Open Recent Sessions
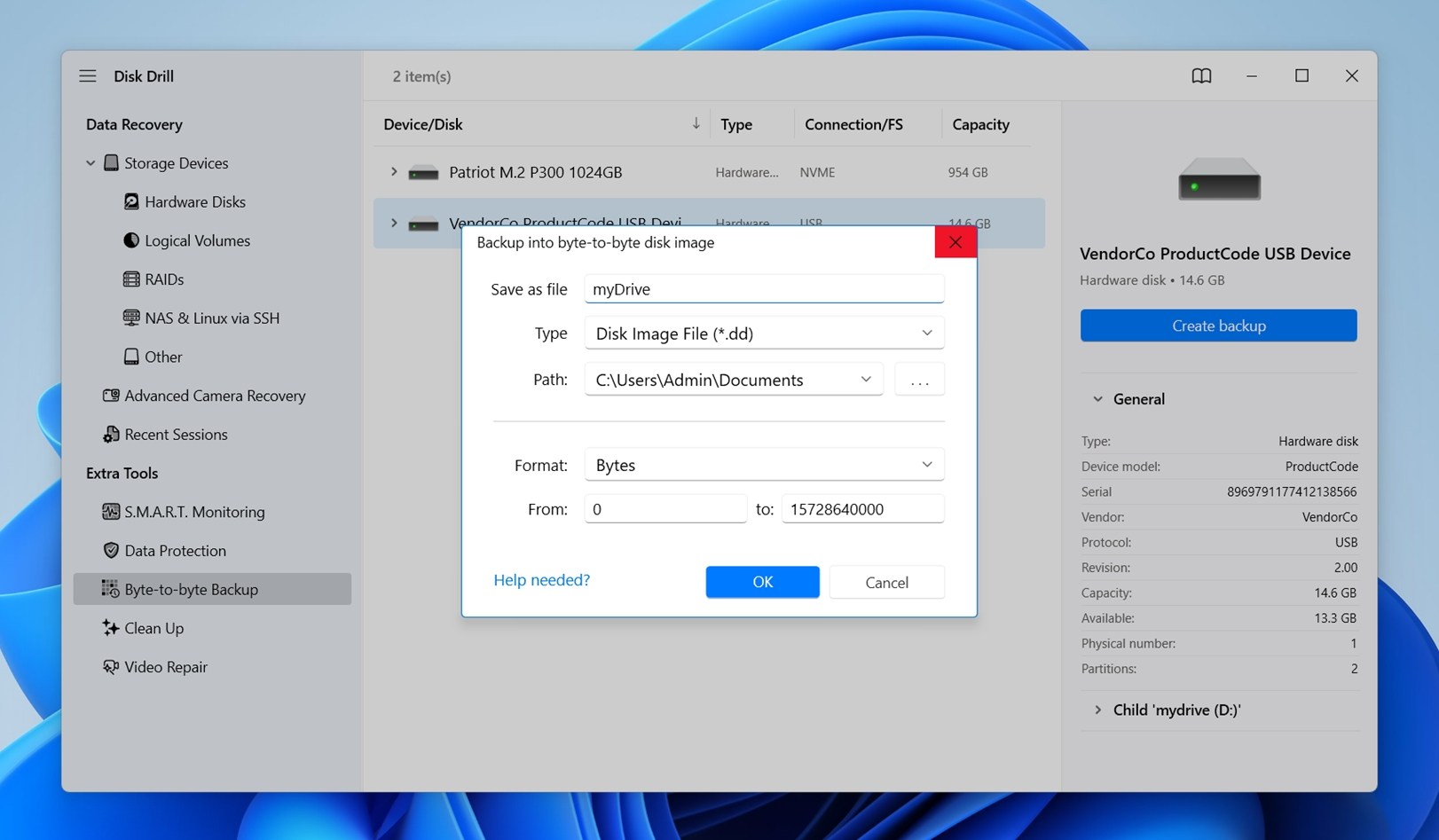The image size is (1439, 840). coord(176,435)
